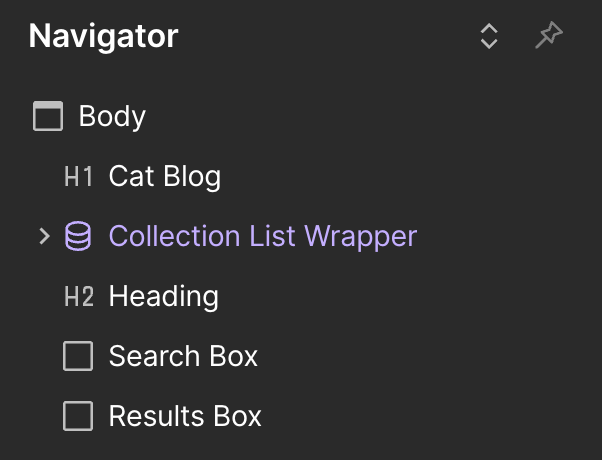Click the expand/collapse all arrows icon
The width and height of the screenshot is (602, 460).
coord(489,36)
